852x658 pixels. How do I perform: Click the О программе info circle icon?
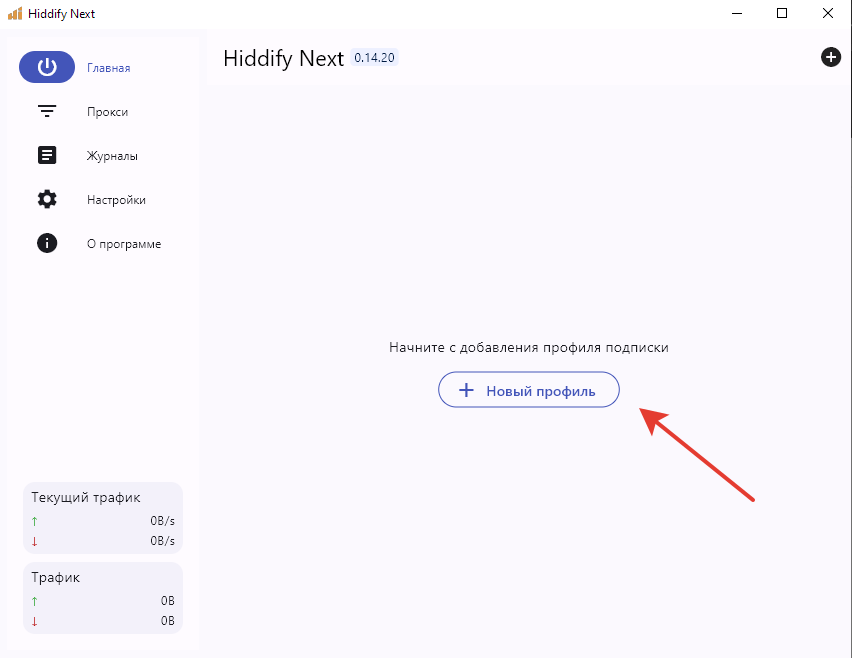[x=47, y=243]
